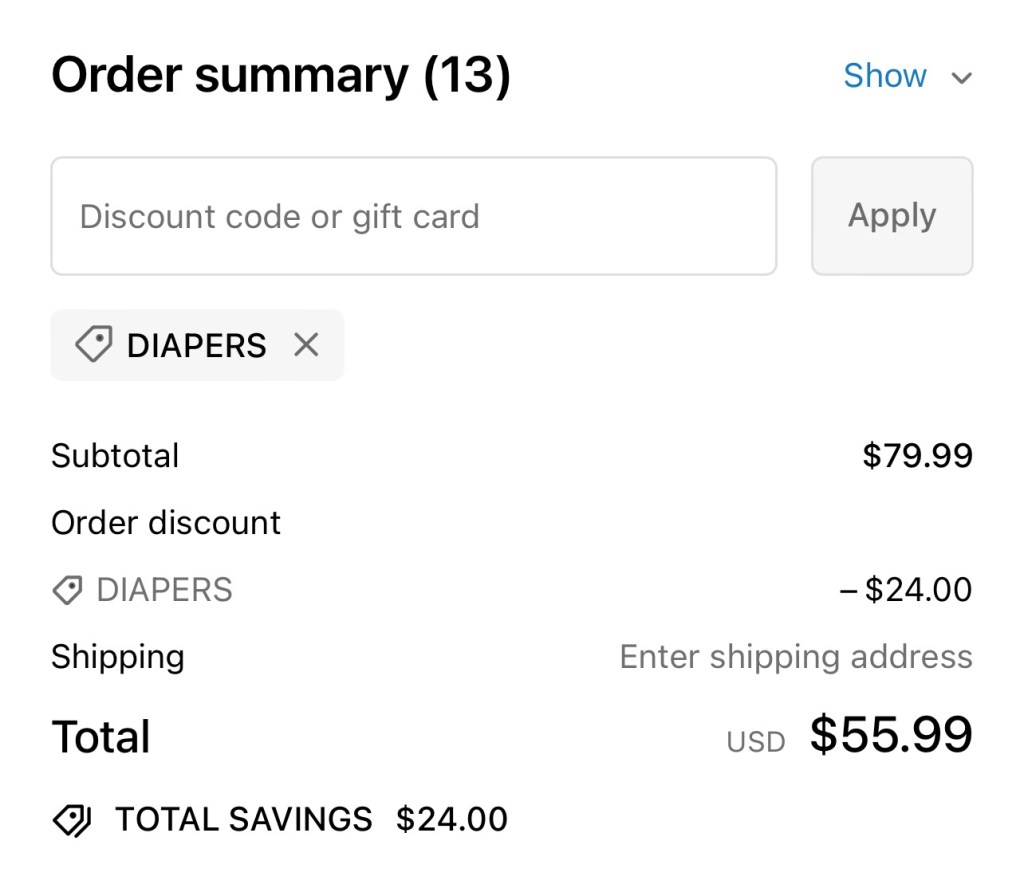Click the Subtotal label
This screenshot has height=884, width=1024.
click(x=115, y=456)
